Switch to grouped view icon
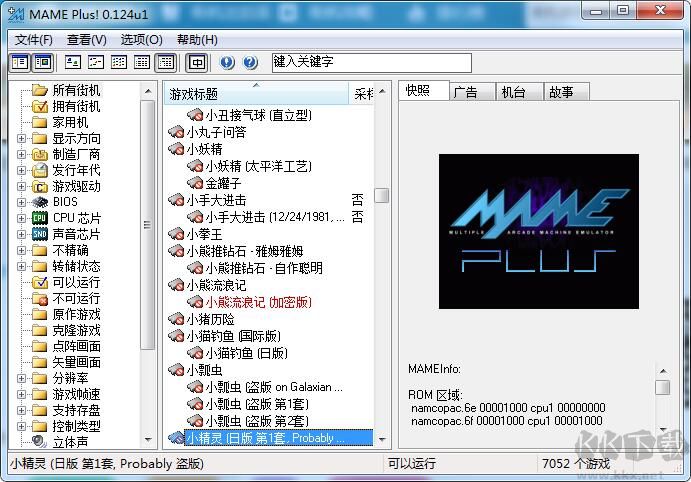This screenshot has height=482, width=691. point(165,62)
